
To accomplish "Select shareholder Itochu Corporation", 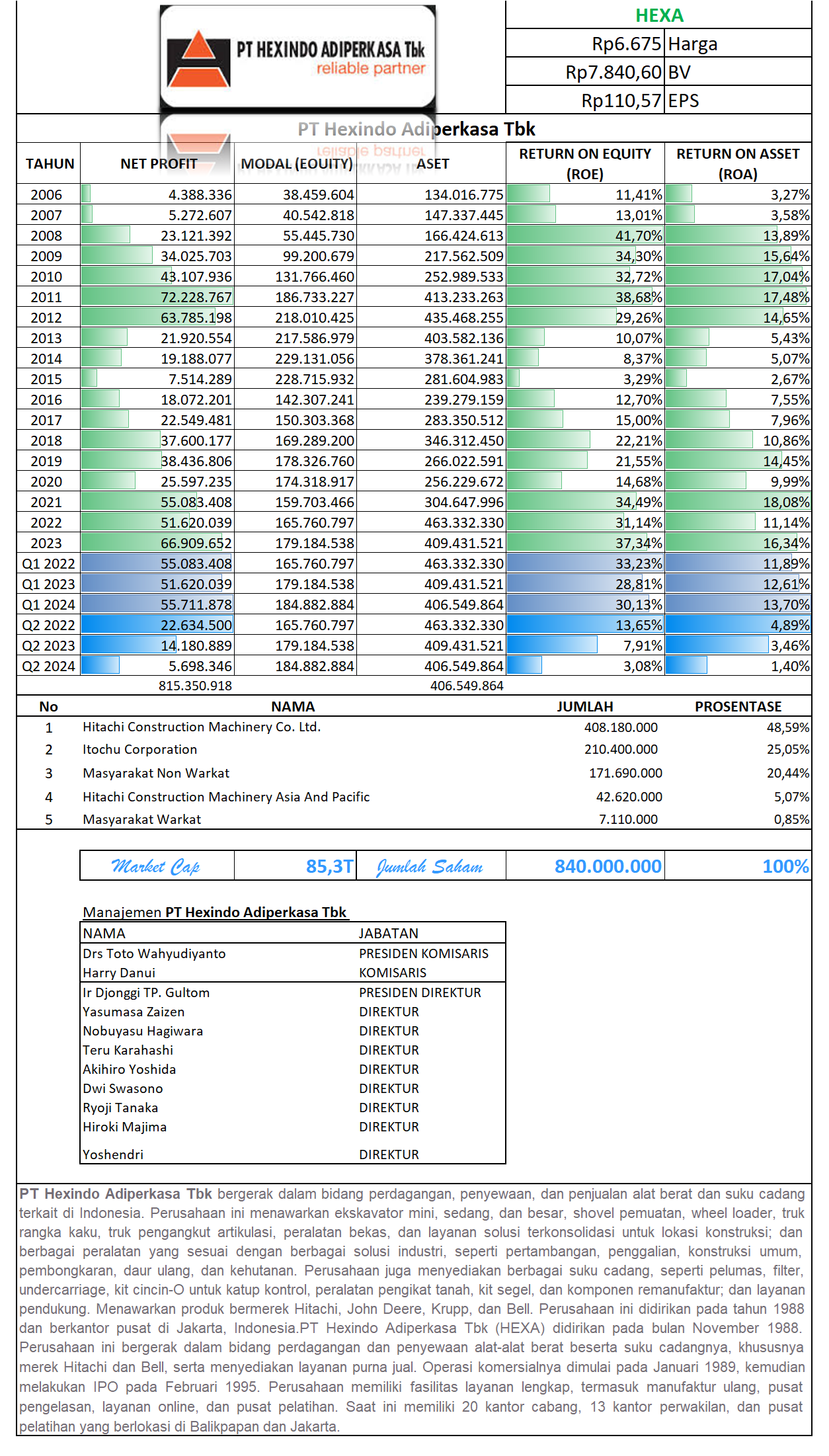I will pos(139,750).
